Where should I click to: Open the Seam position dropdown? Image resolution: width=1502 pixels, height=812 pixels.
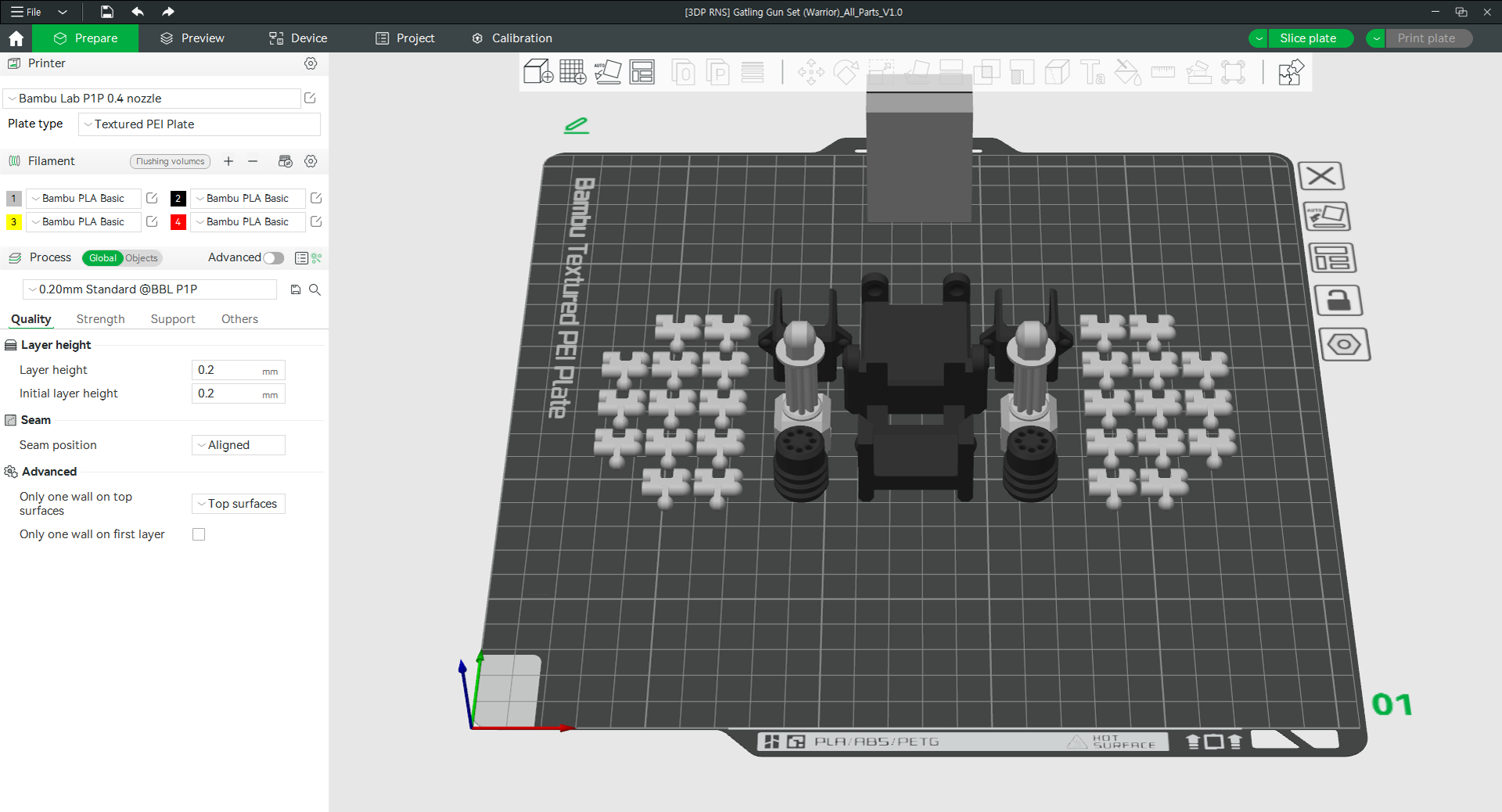tap(239, 445)
